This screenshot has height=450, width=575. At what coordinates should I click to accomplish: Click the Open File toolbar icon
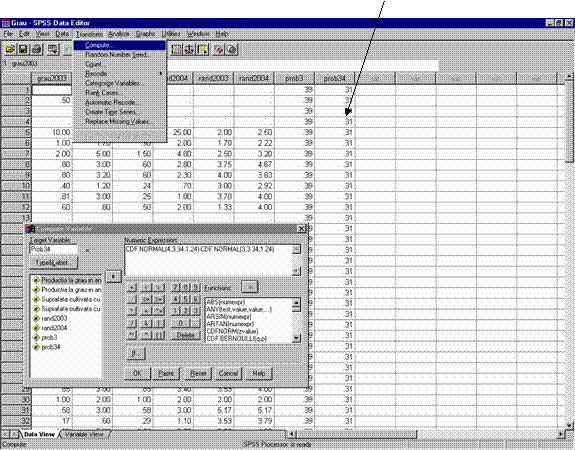pos(10,50)
